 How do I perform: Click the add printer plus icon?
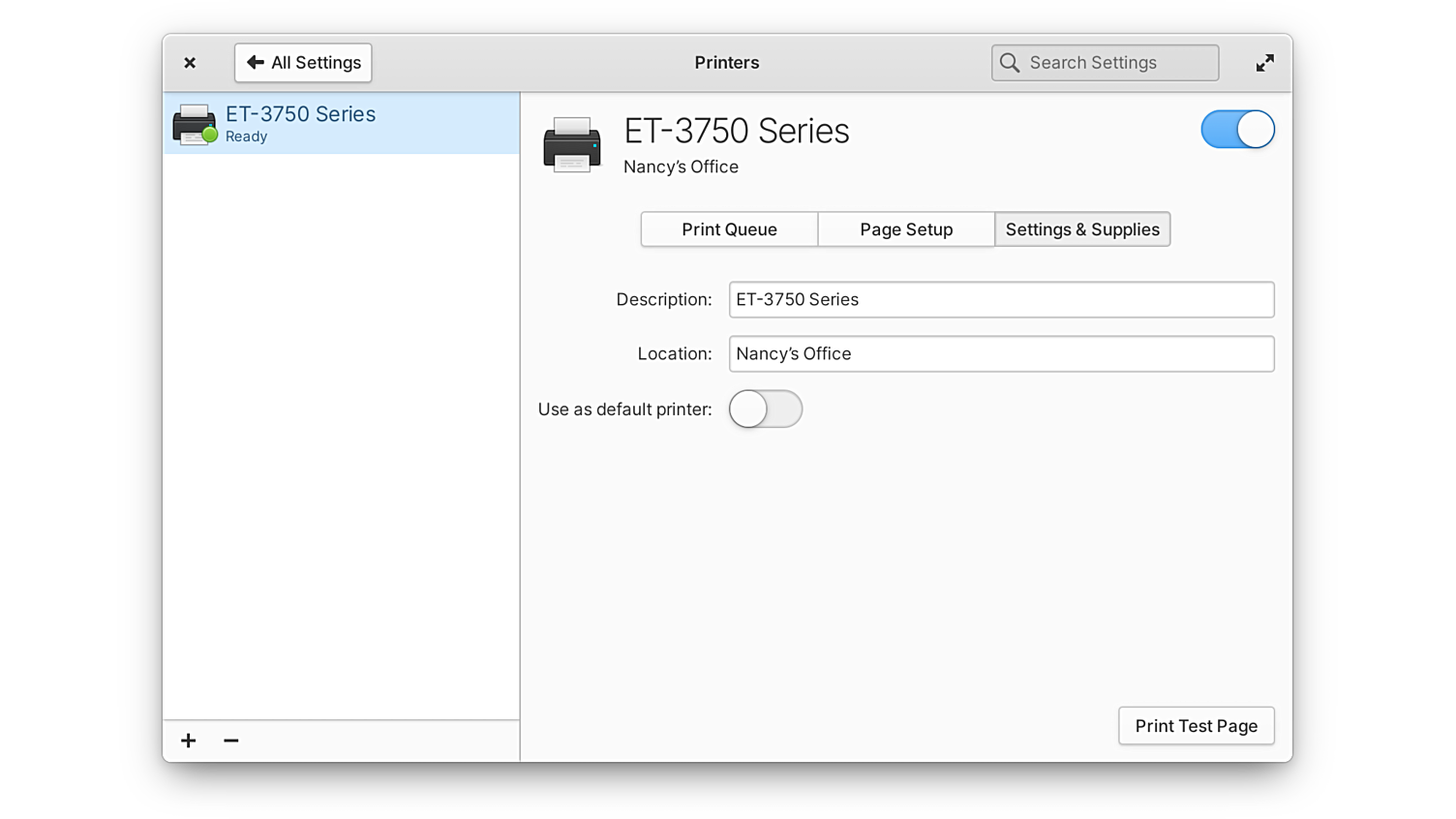tap(189, 741)
